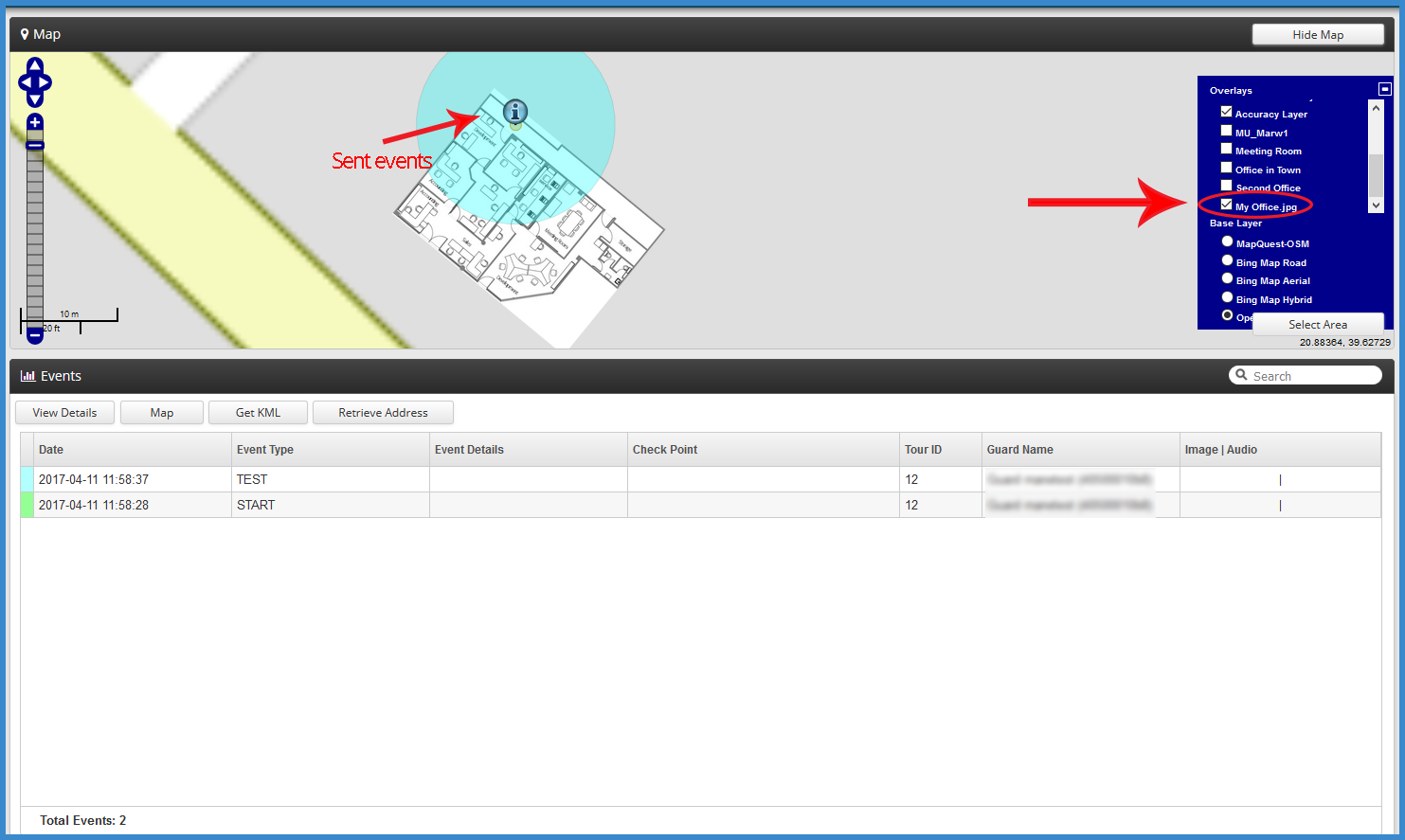Uncheck the Accuracy Layer overlay
The width and height of the screenshot is (1405, 840).
pyautogui.click(x=1226, y=112)
